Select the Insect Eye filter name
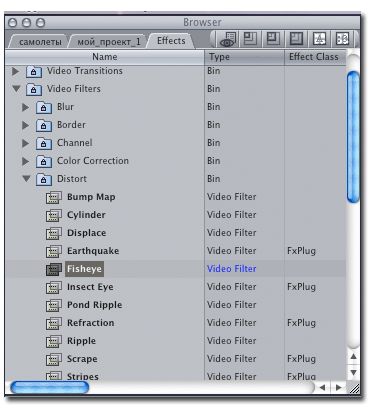 tap(90, 287)
